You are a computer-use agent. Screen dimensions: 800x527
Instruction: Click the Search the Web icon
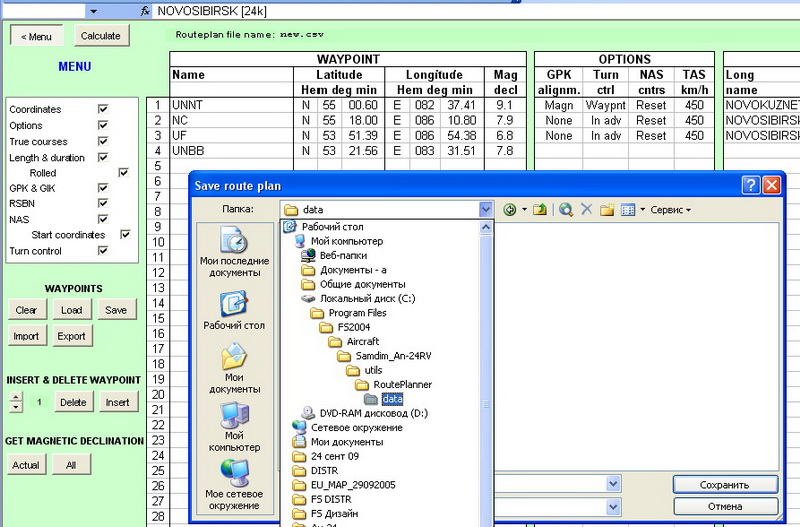tap(566, 210)
